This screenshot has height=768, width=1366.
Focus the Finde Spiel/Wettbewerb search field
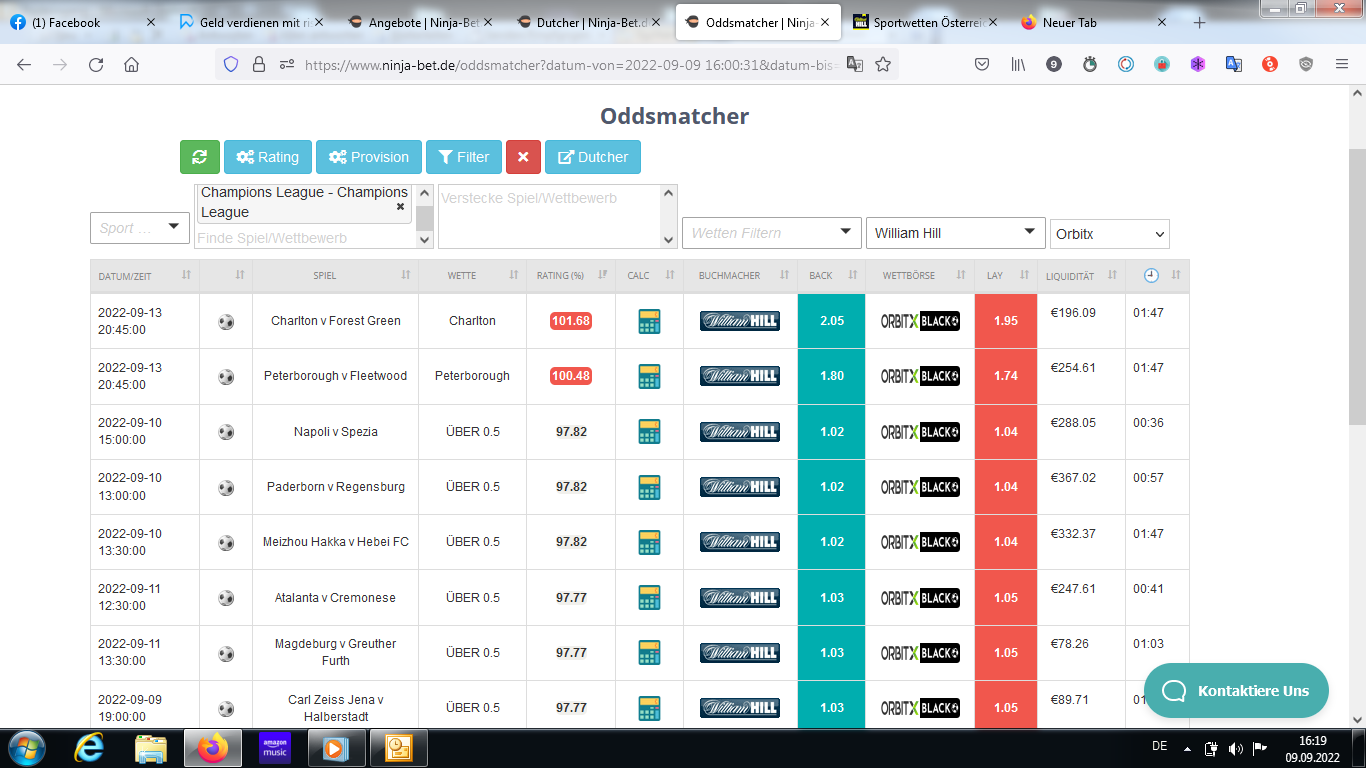[x=305, y=238]
